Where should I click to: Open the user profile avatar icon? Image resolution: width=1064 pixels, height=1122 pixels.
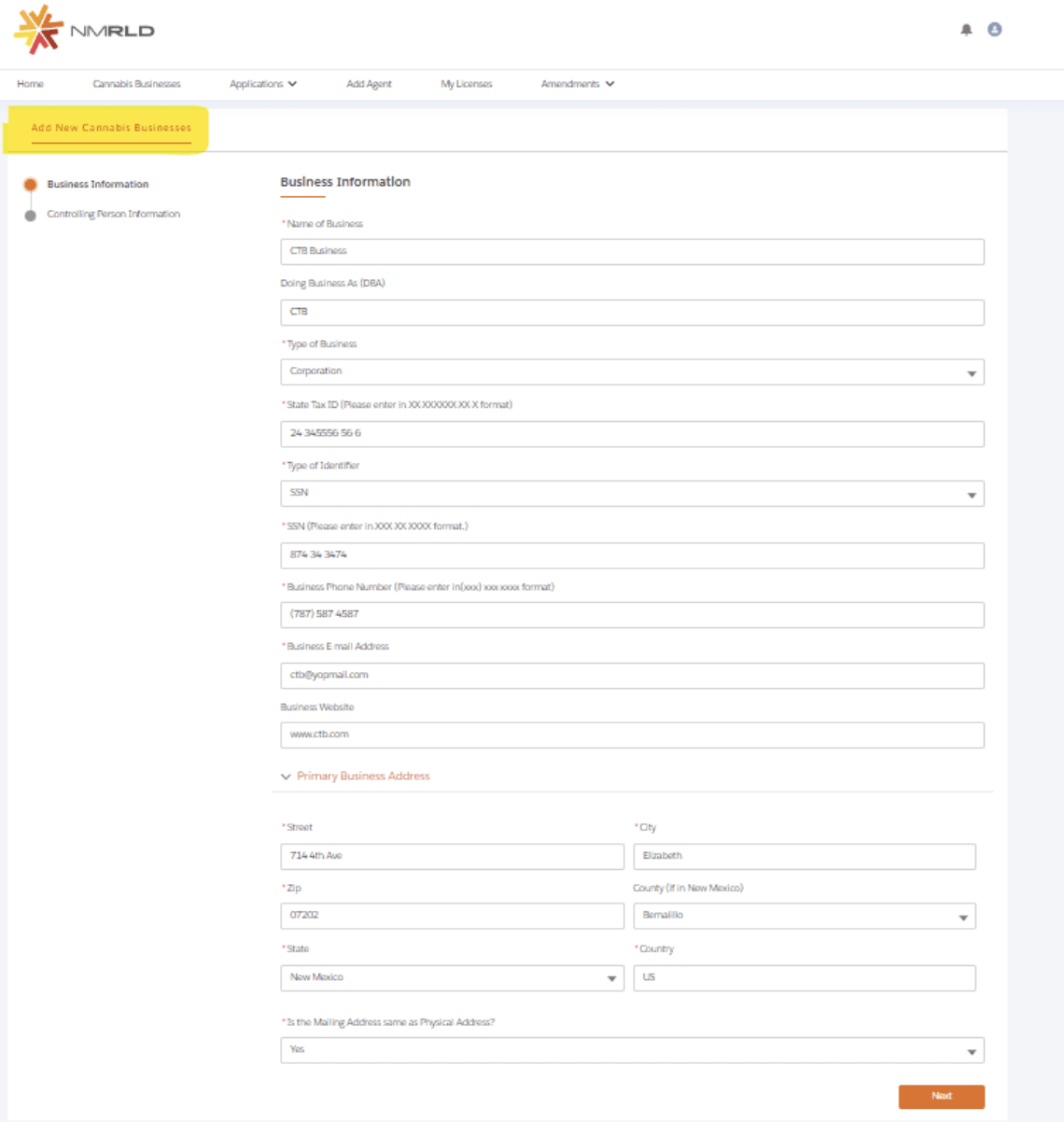tap(995, 30)
